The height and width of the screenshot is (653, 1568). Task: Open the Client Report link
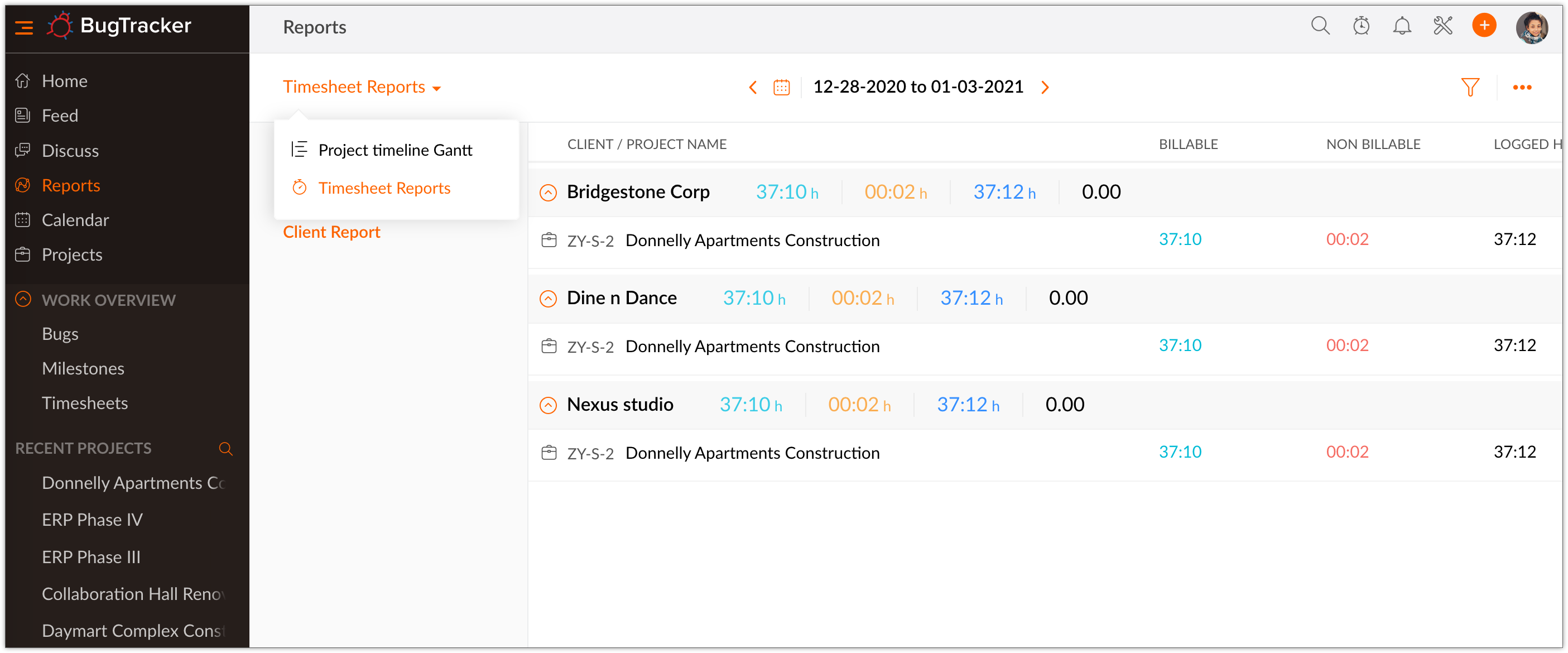(332, 232)
